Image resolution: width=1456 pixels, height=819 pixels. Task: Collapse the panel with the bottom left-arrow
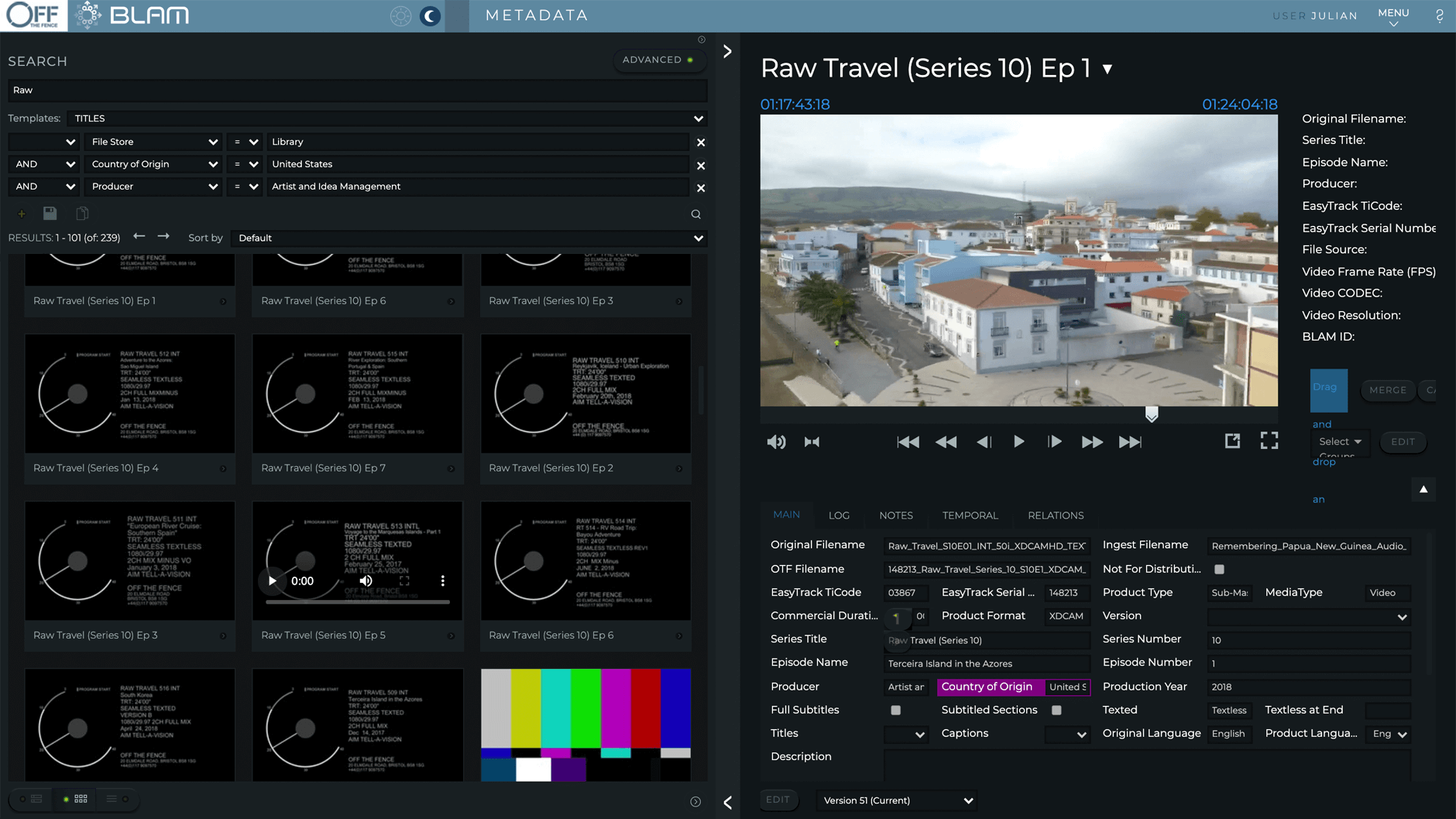tap(727, 803)
